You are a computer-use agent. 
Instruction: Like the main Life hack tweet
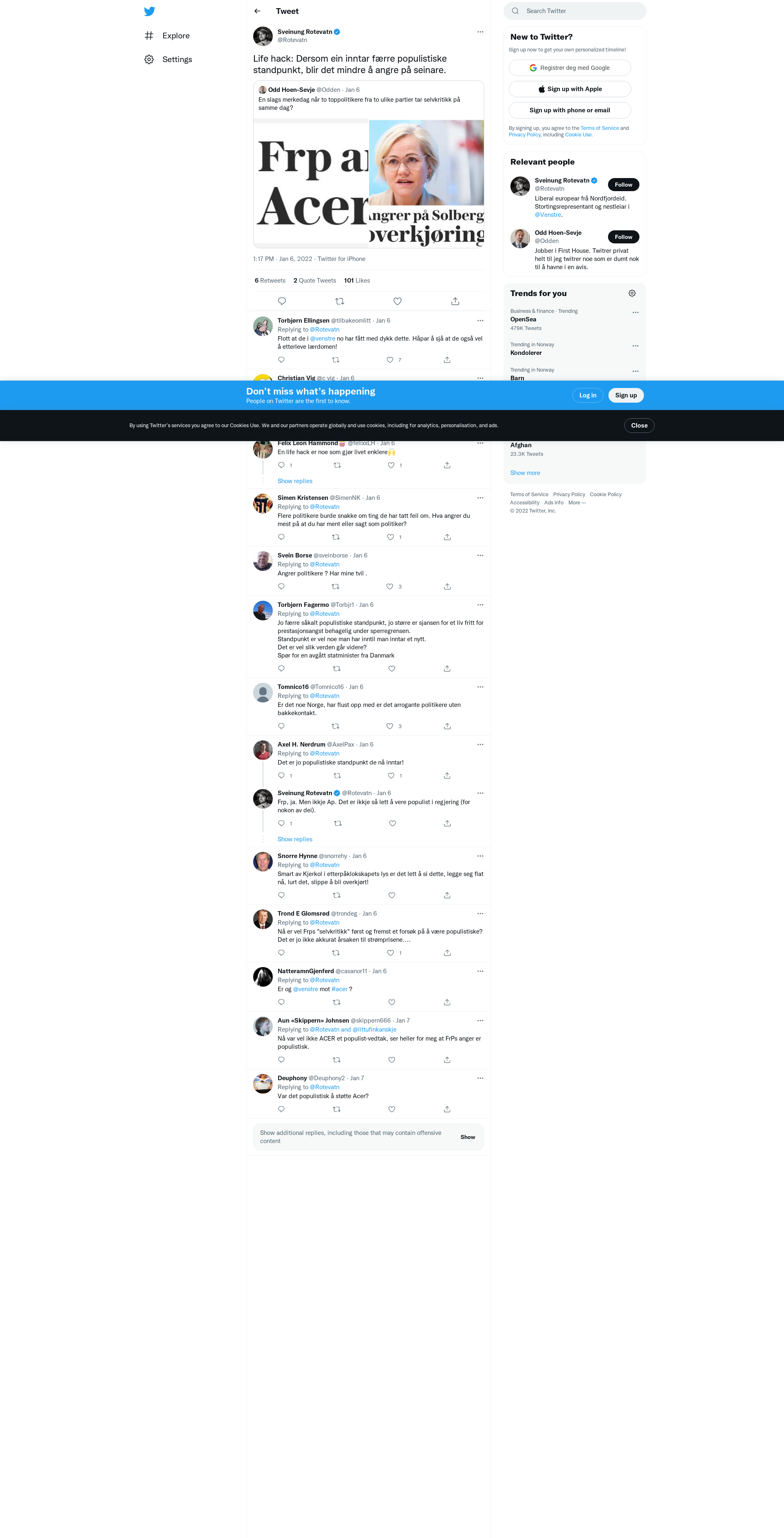(398, 301)
